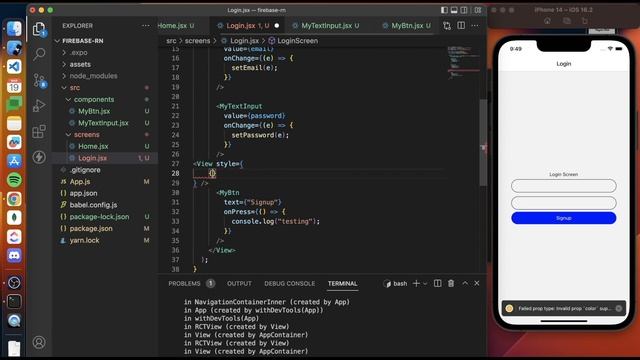Open the Thunder Client lightning icon
Screen dimensions: 640x360
coord(39,157)
